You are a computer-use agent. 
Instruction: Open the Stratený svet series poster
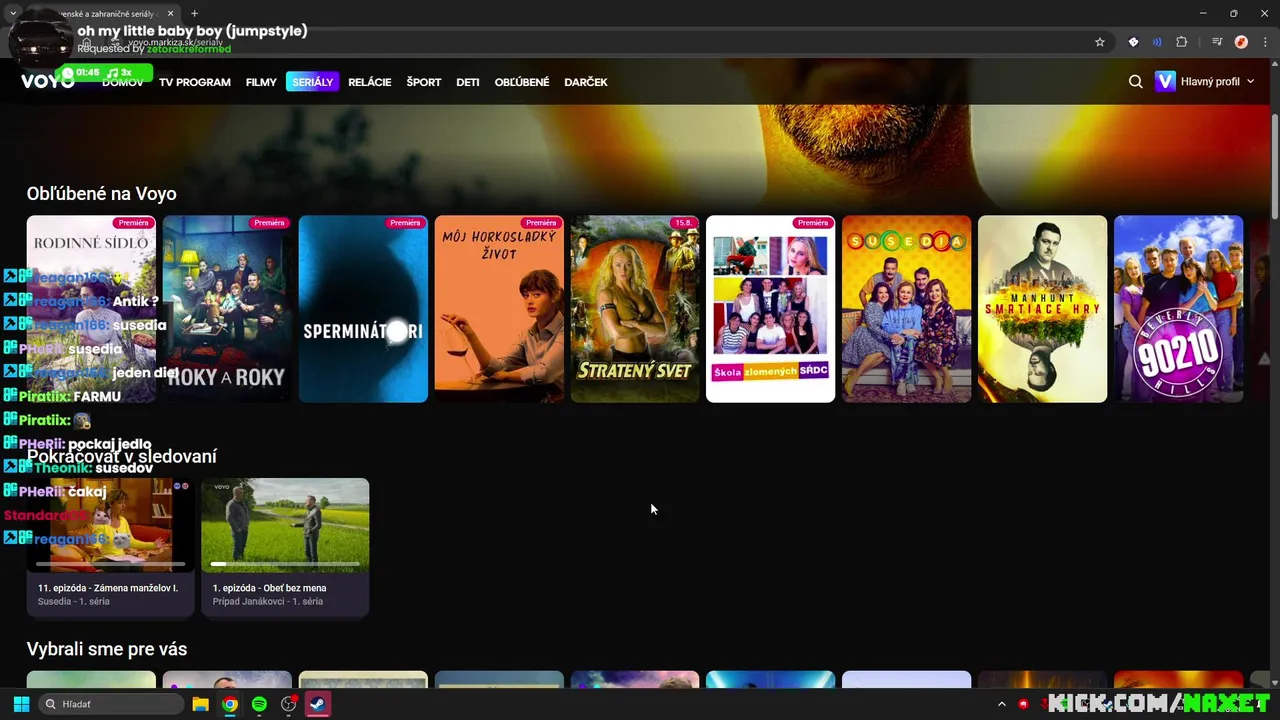coord(635,309)
